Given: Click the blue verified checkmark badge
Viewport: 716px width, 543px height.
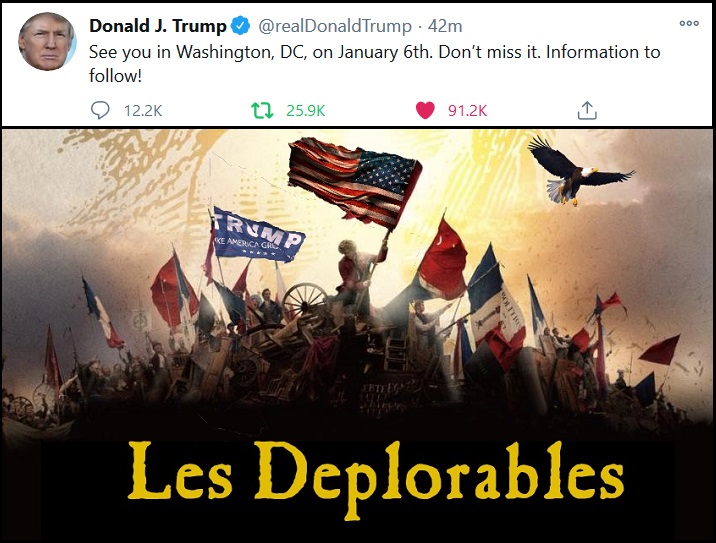Looking at the screenshot, I should tap(241, 26).
